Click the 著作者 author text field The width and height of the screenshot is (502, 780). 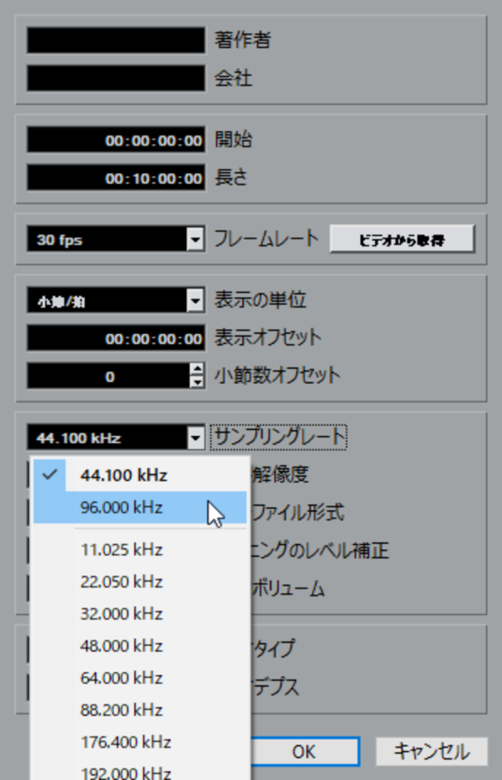click(116, 40)
